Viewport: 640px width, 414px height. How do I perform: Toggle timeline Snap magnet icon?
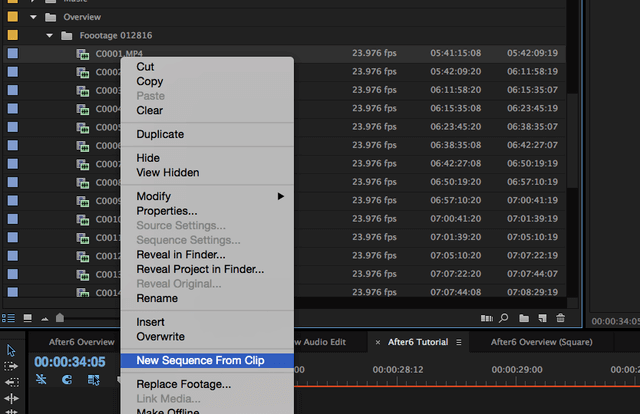(x=67, y=380)
